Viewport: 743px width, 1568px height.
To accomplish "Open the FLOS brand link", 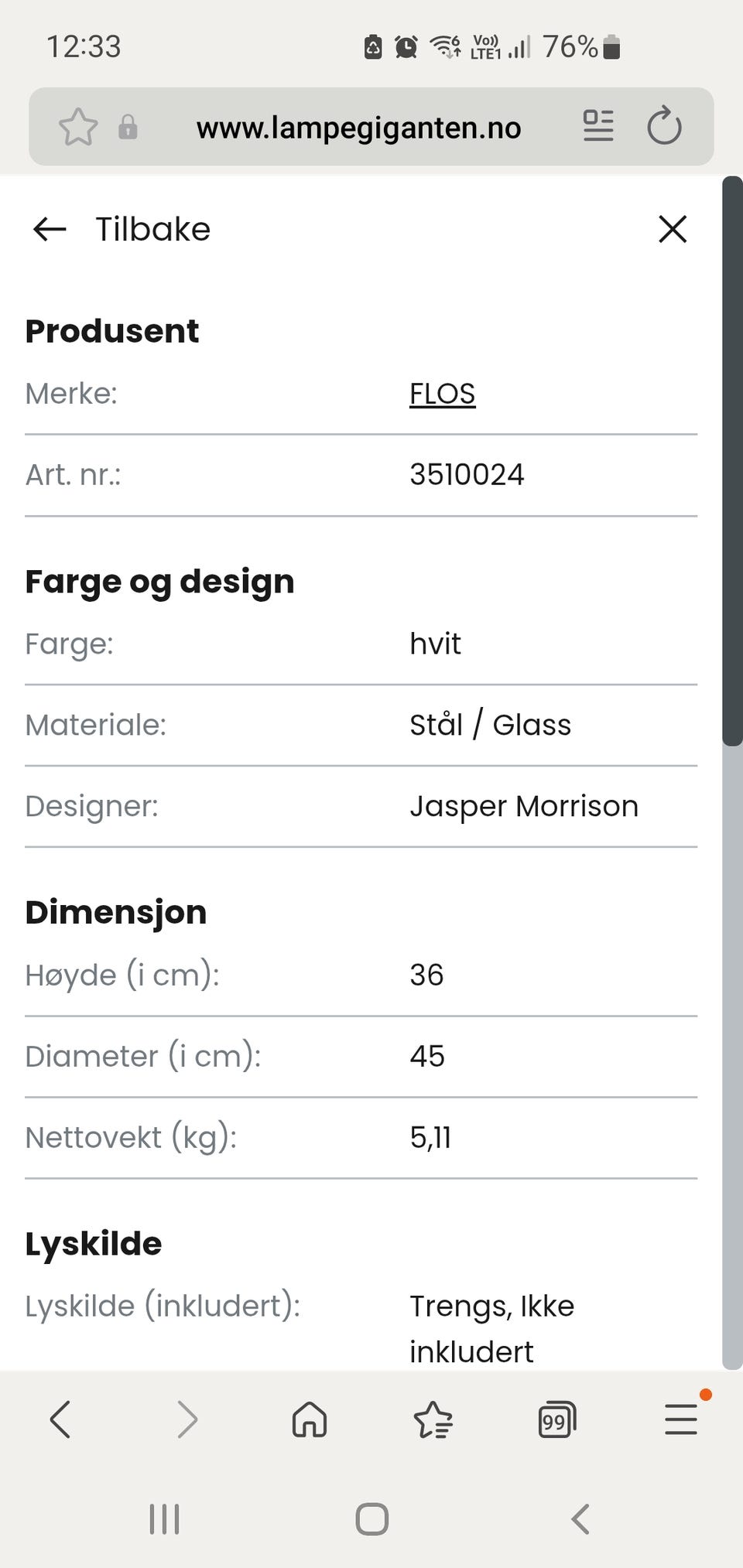I will click(442, 394).
